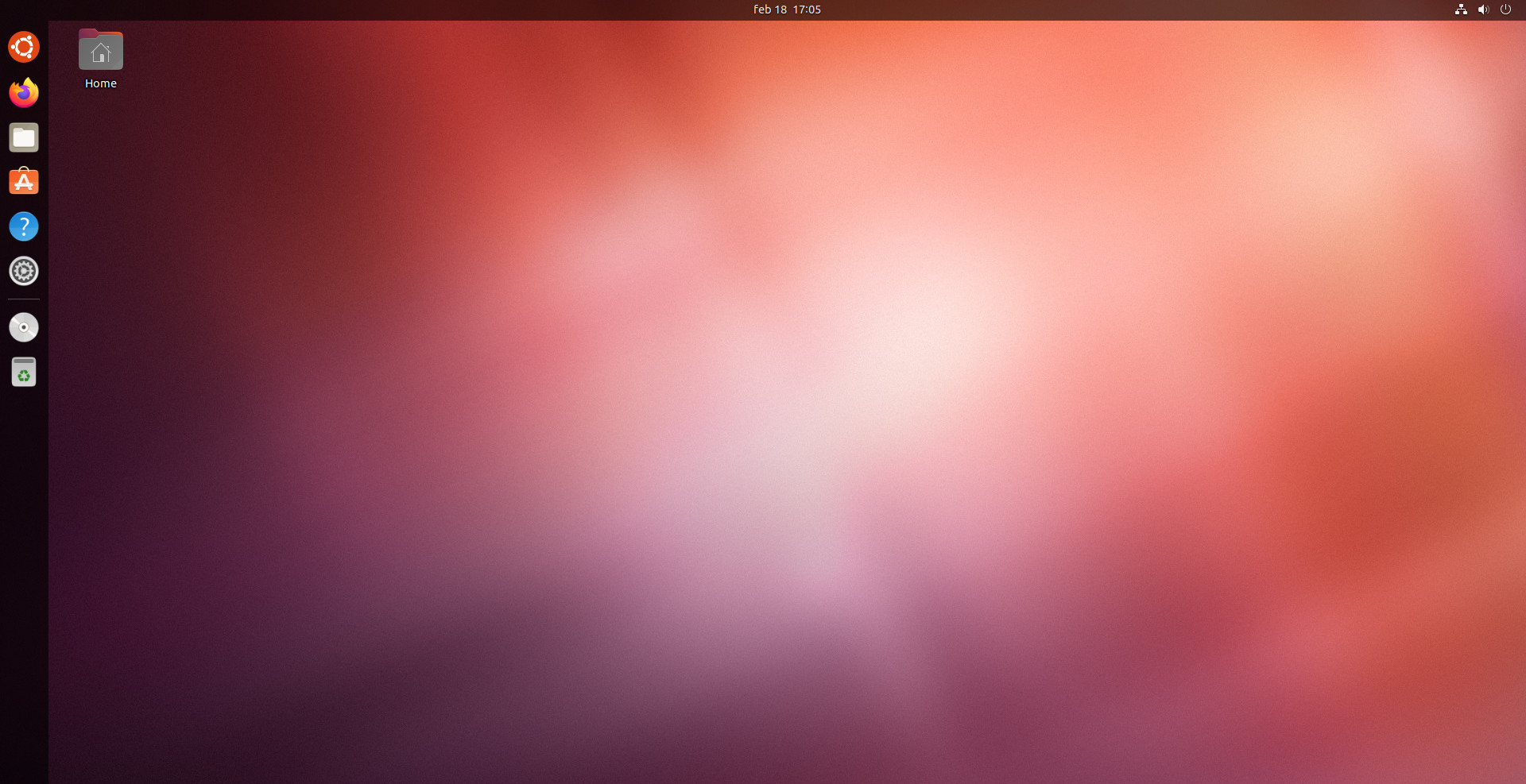Click the separator line in the dock
Image resolution: width=1526 pixels, height=784 pixels.
[x=24, y=299]
